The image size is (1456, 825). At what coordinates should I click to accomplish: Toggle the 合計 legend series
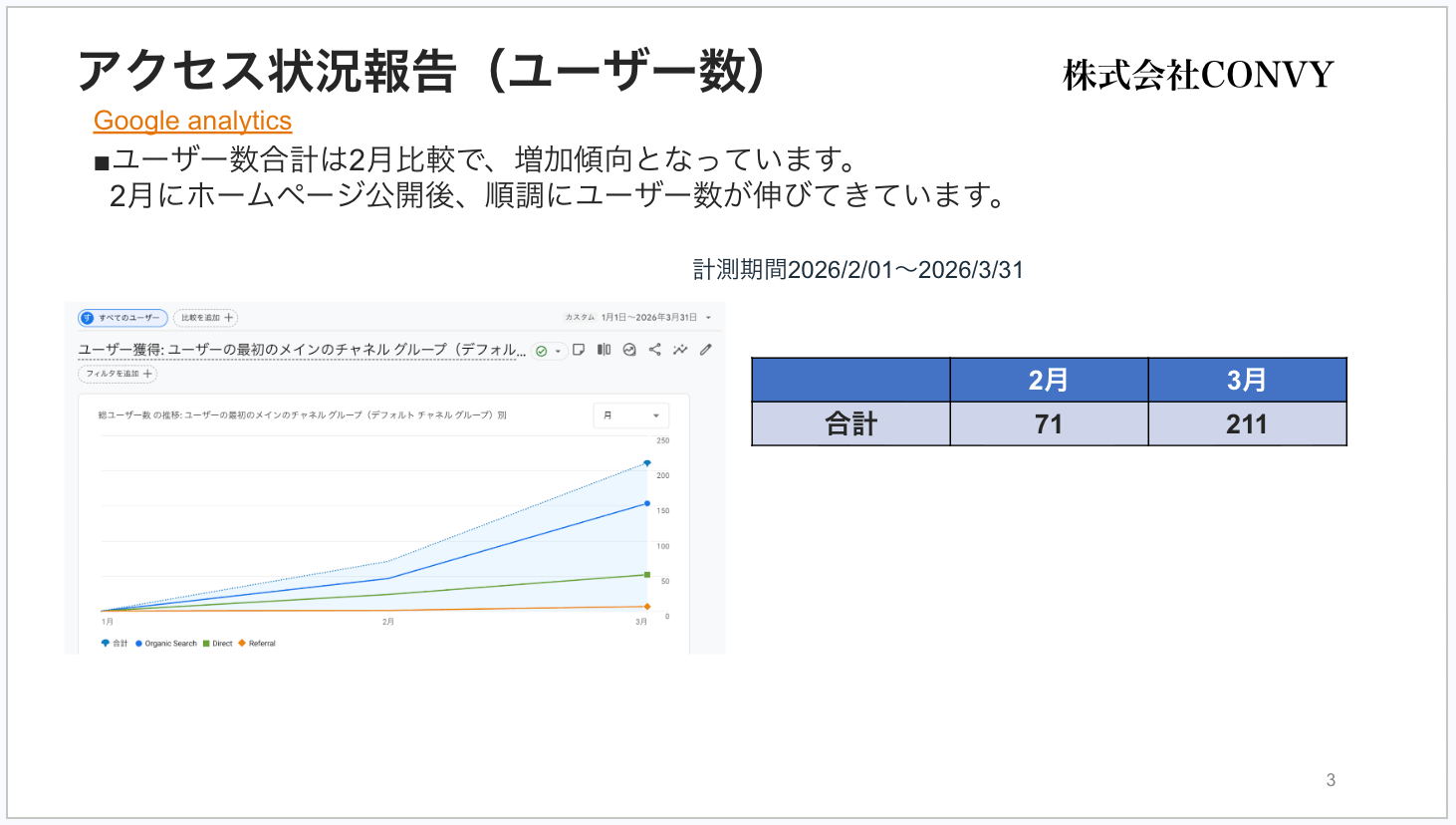(x=115, y=644)
